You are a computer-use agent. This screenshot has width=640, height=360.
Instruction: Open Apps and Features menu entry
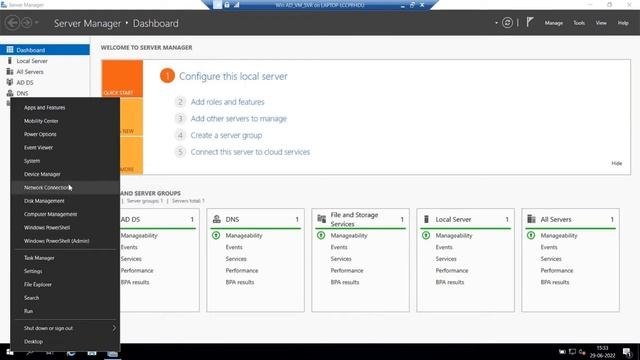click(x=65, y=107)
